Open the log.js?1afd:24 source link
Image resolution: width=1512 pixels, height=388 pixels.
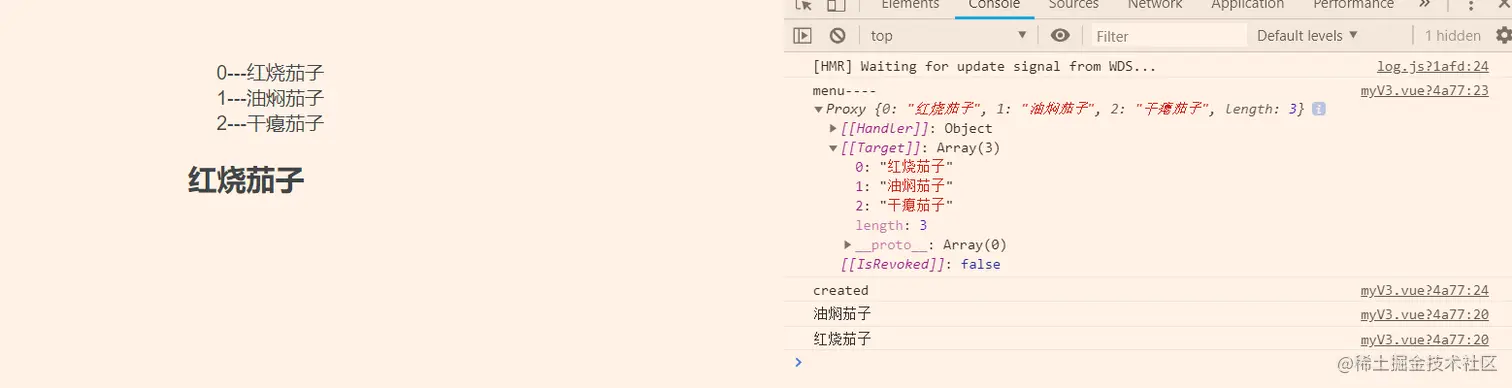pos(1433,67)
